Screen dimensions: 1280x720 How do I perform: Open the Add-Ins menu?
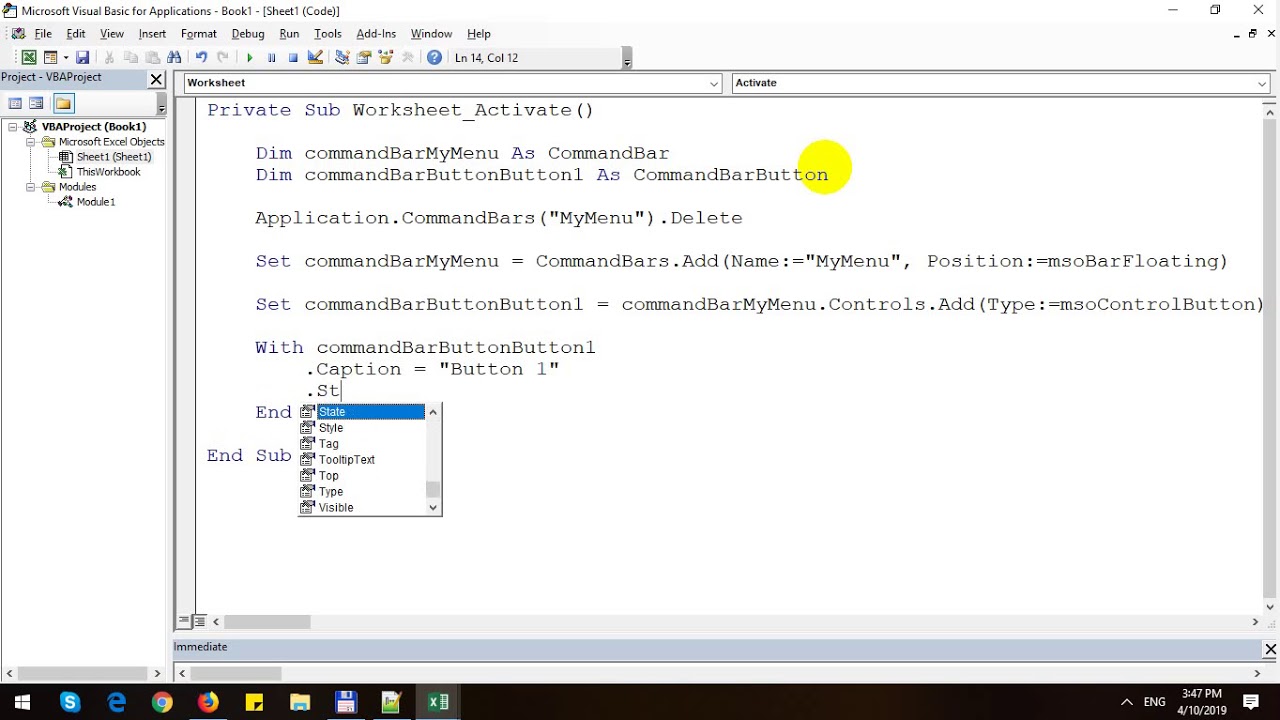pos(376,34)
